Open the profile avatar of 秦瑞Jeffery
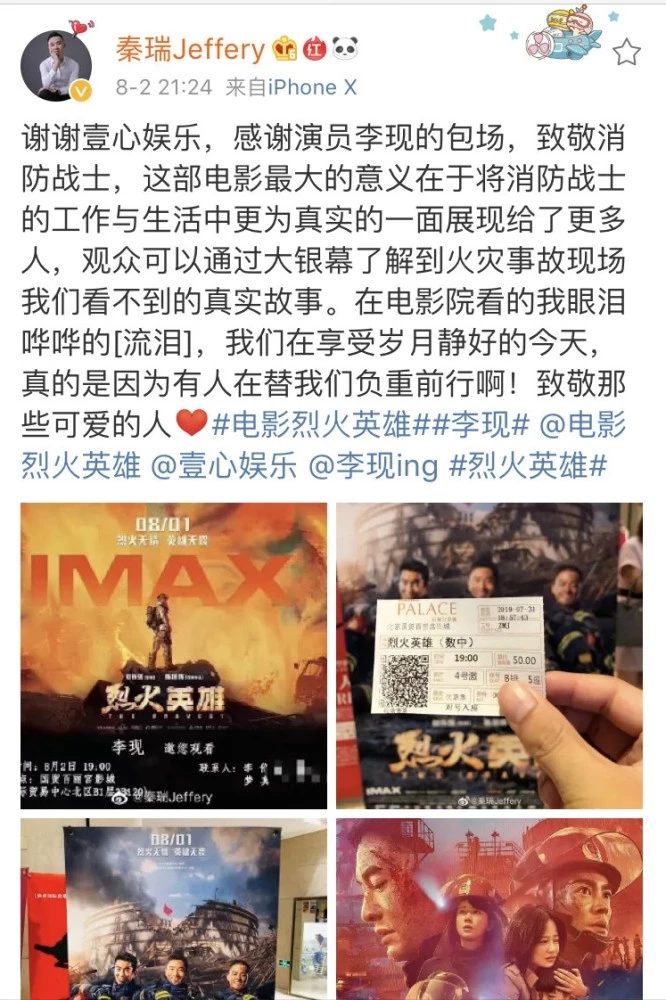Image resolution: width=666 pixels, height=1000 pixels. point(56,65)
